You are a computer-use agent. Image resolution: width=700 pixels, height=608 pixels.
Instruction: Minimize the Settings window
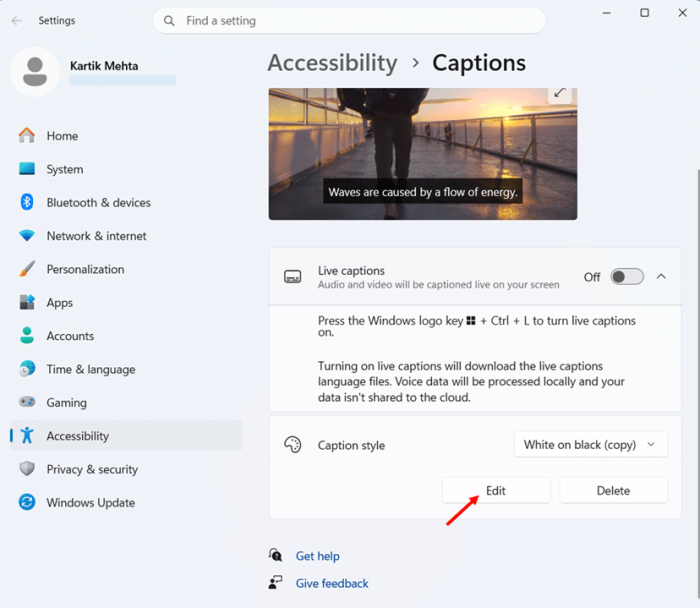(x=606, y=13)
